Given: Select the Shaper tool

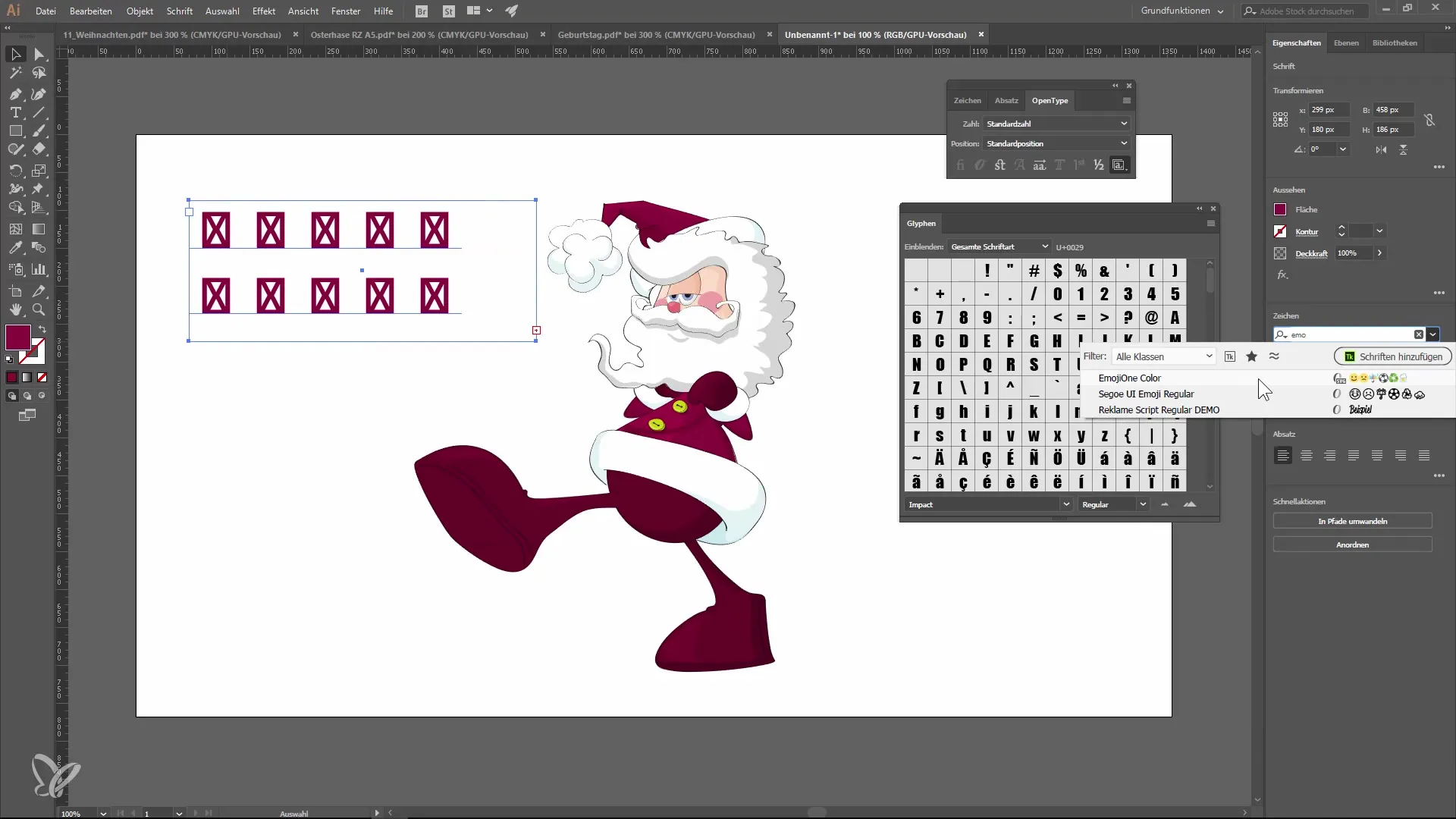Looking at the screenshot, I should 15,149.
